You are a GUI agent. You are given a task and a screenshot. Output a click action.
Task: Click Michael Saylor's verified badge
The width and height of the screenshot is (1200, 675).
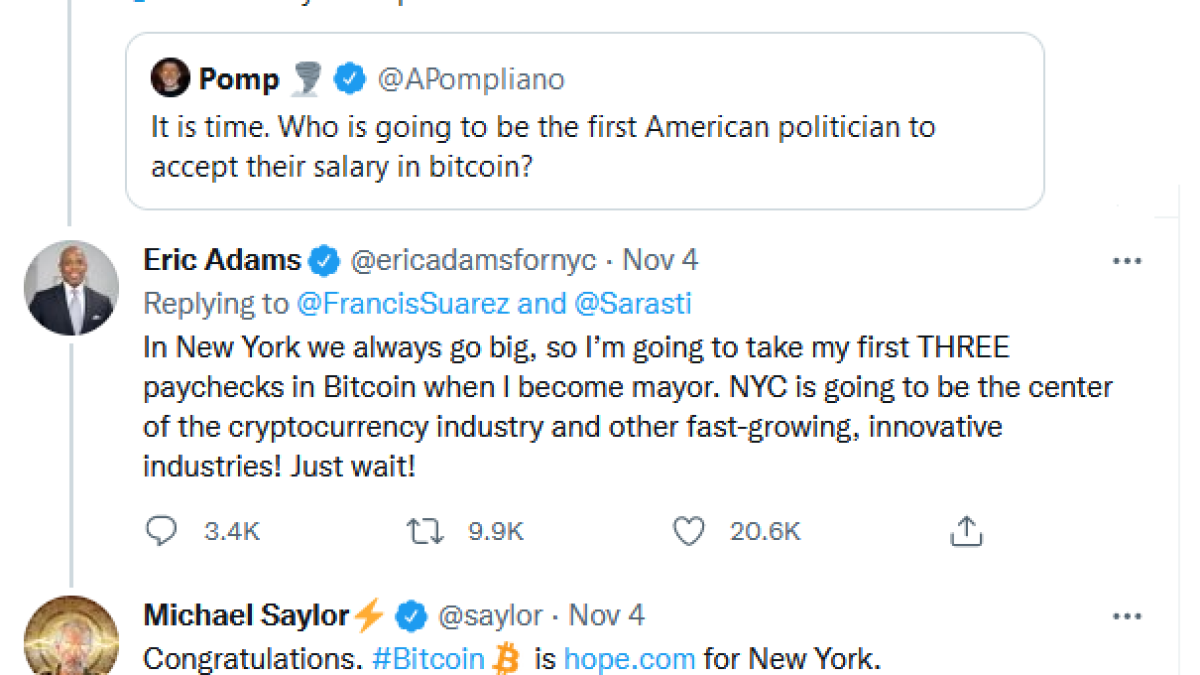[411, 616]
